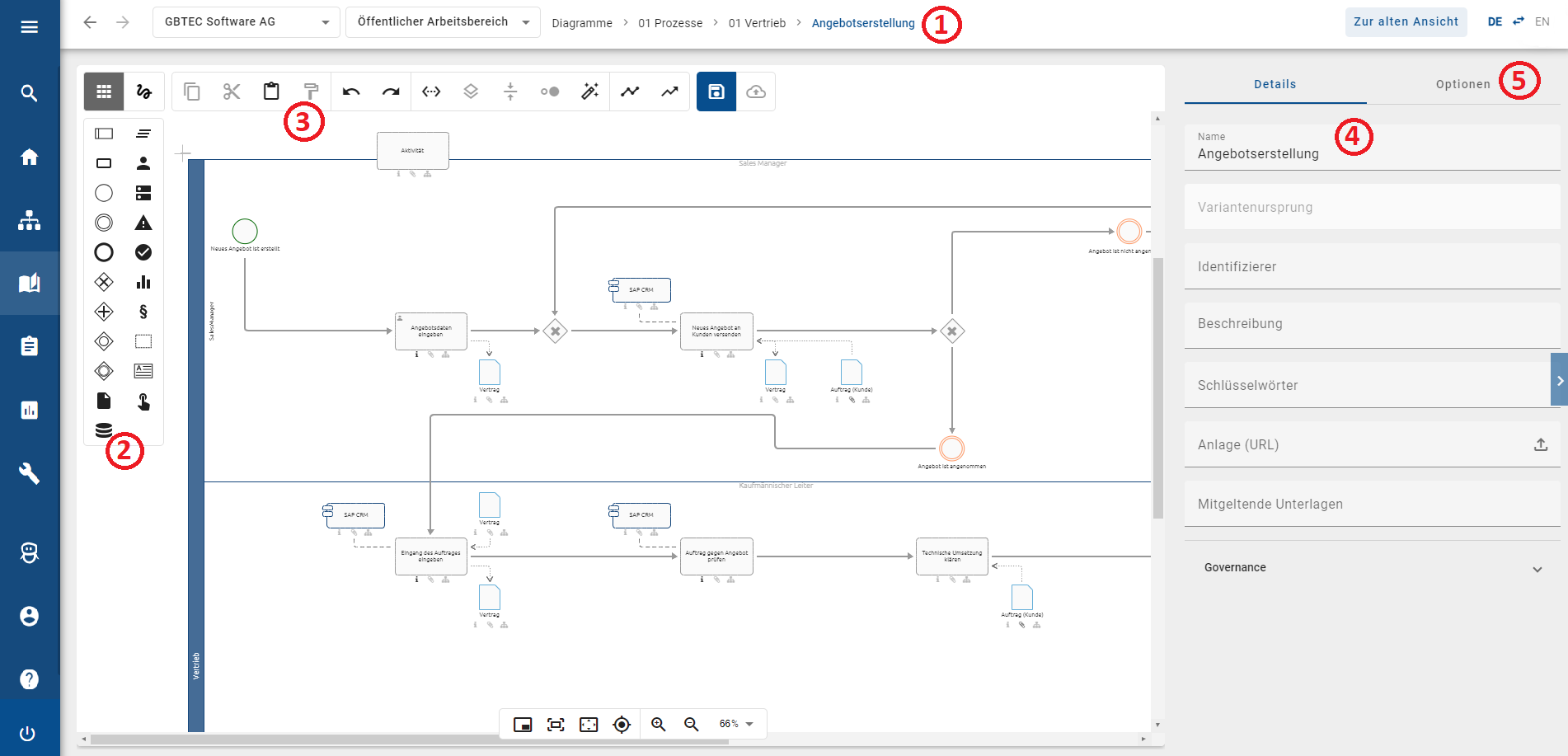Viewport: 1568px width, 756px height.
Task: Click the save diagram icon
Action: tap(716, 92)
